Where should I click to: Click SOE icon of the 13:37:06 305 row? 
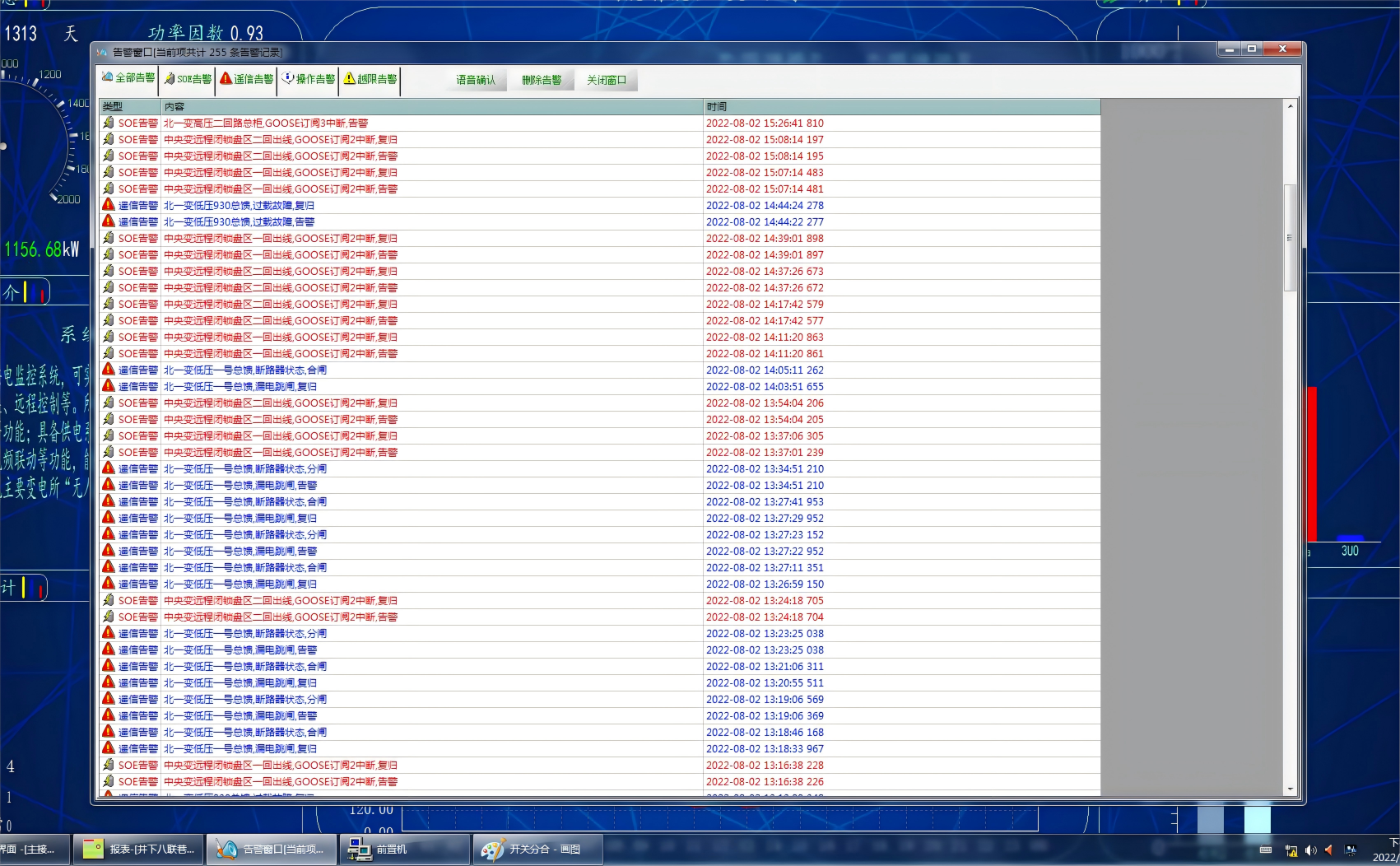coord(109,435)
